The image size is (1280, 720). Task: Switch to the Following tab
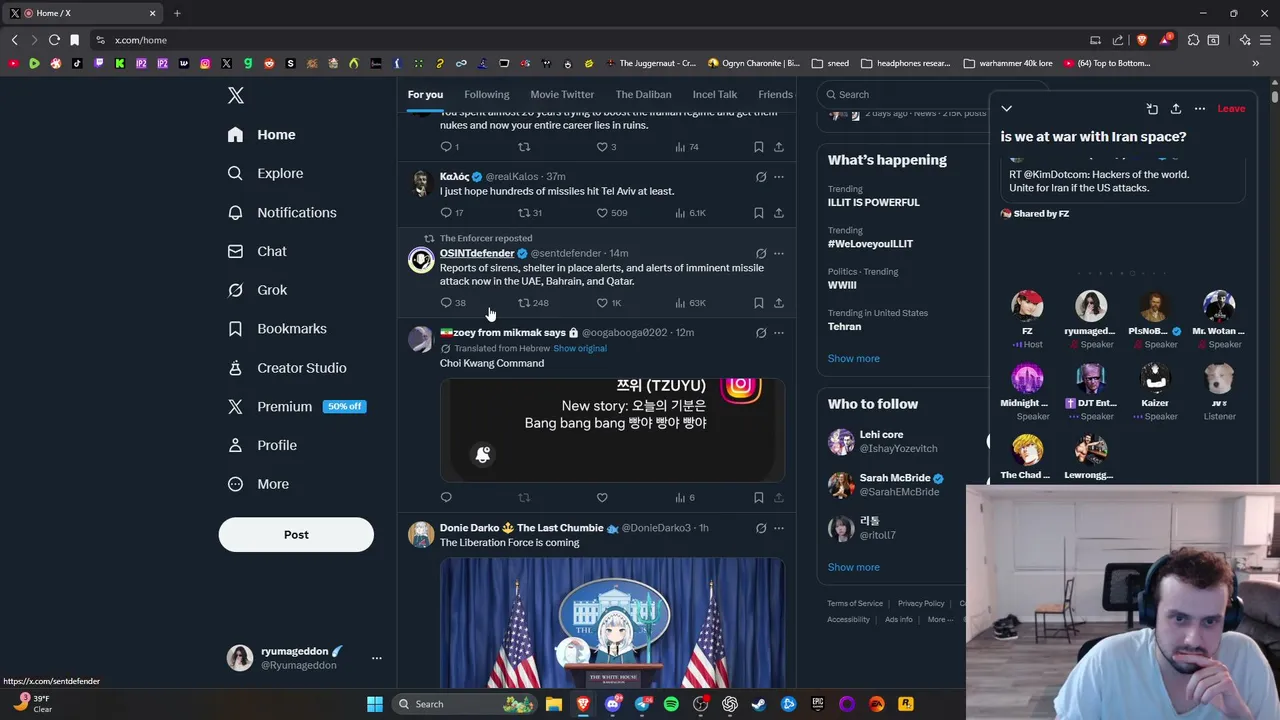click(486, 94)
